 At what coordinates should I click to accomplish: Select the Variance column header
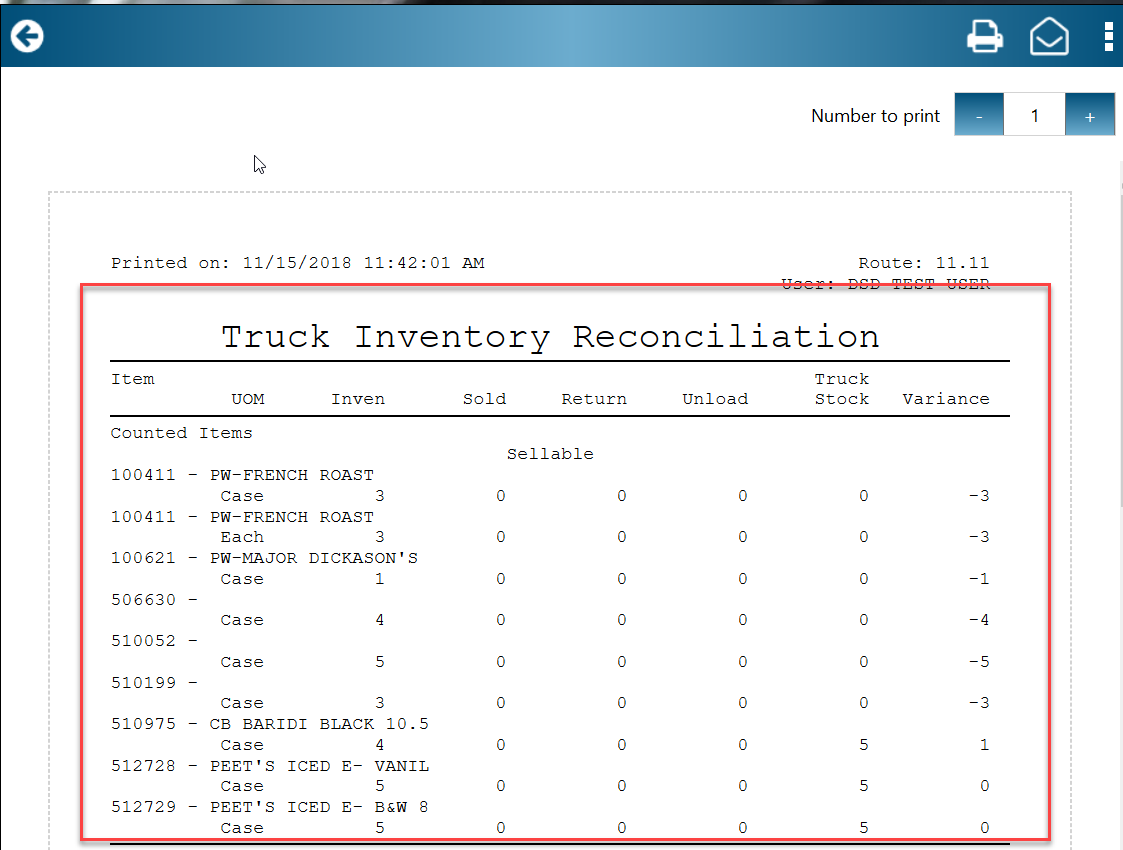[945, 399]
